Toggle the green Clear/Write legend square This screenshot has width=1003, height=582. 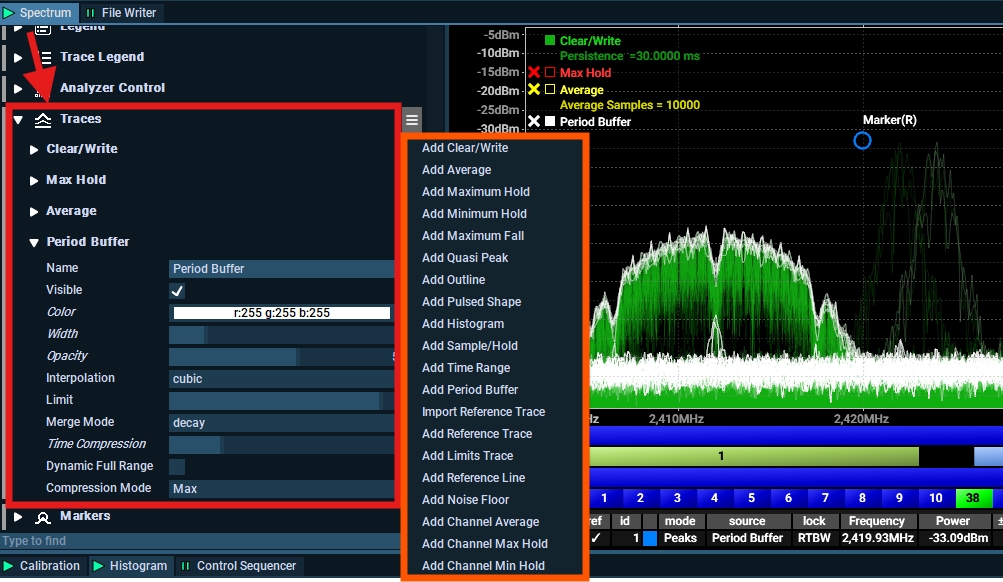[x=549, y=41]
